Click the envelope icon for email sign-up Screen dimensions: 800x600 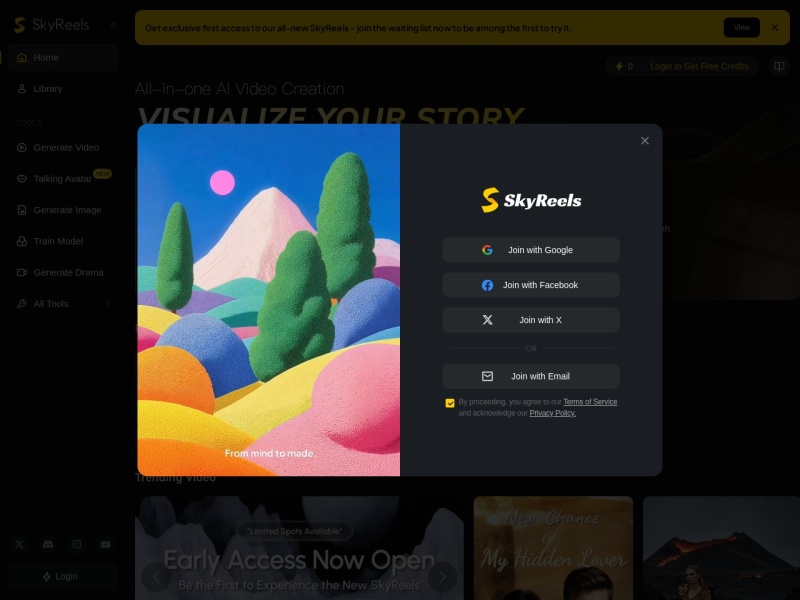click(487, 376)
